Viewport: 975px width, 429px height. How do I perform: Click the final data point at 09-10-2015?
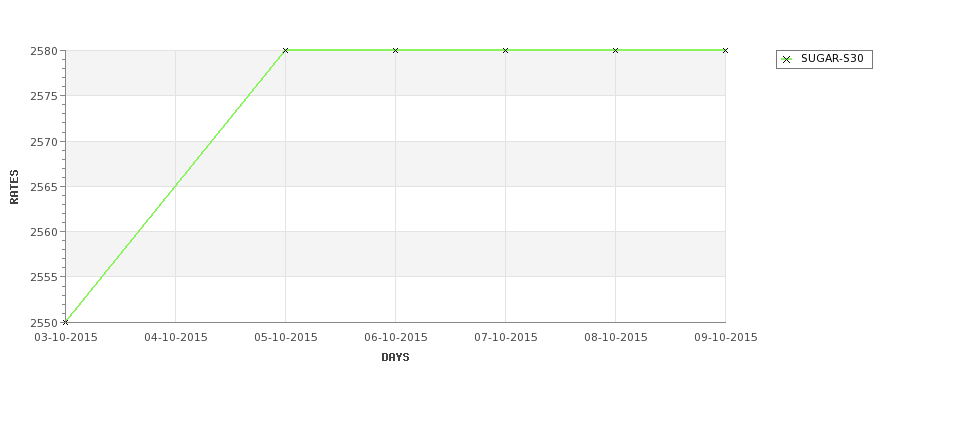pyautogui.click(x=726, y=50)
